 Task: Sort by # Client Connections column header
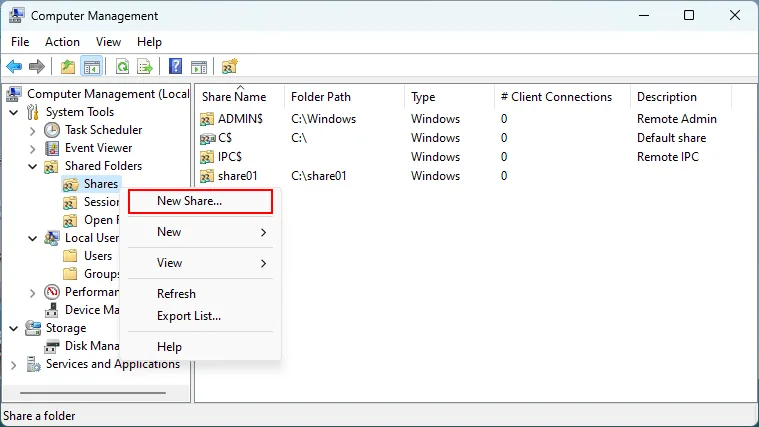[x=562, y=97]
